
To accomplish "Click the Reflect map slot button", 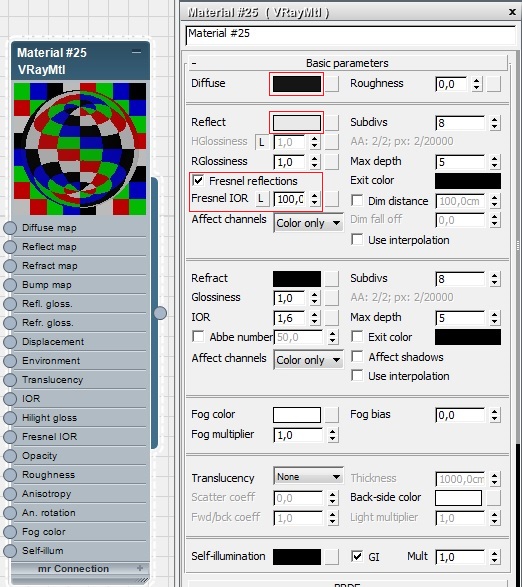I will (332, 123).
